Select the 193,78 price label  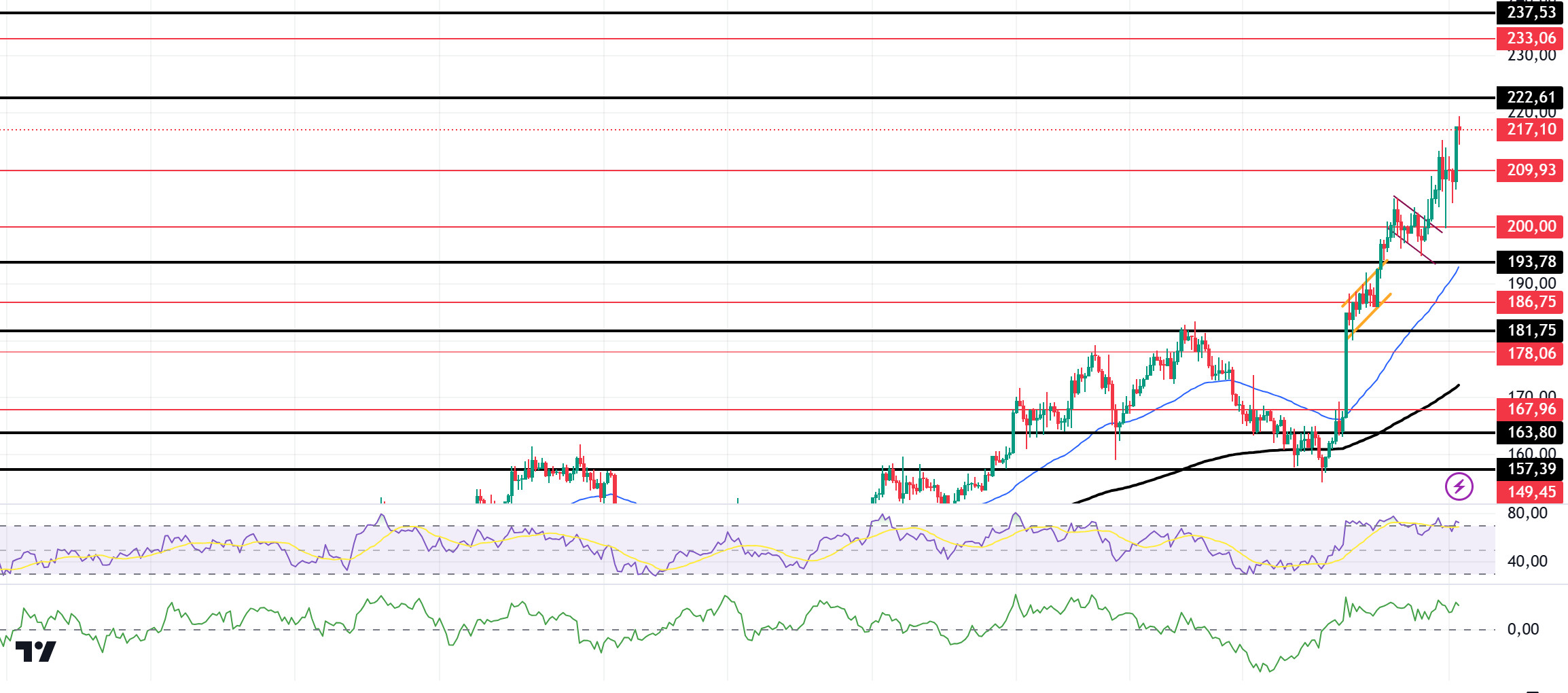click(x=1530, y=262)
